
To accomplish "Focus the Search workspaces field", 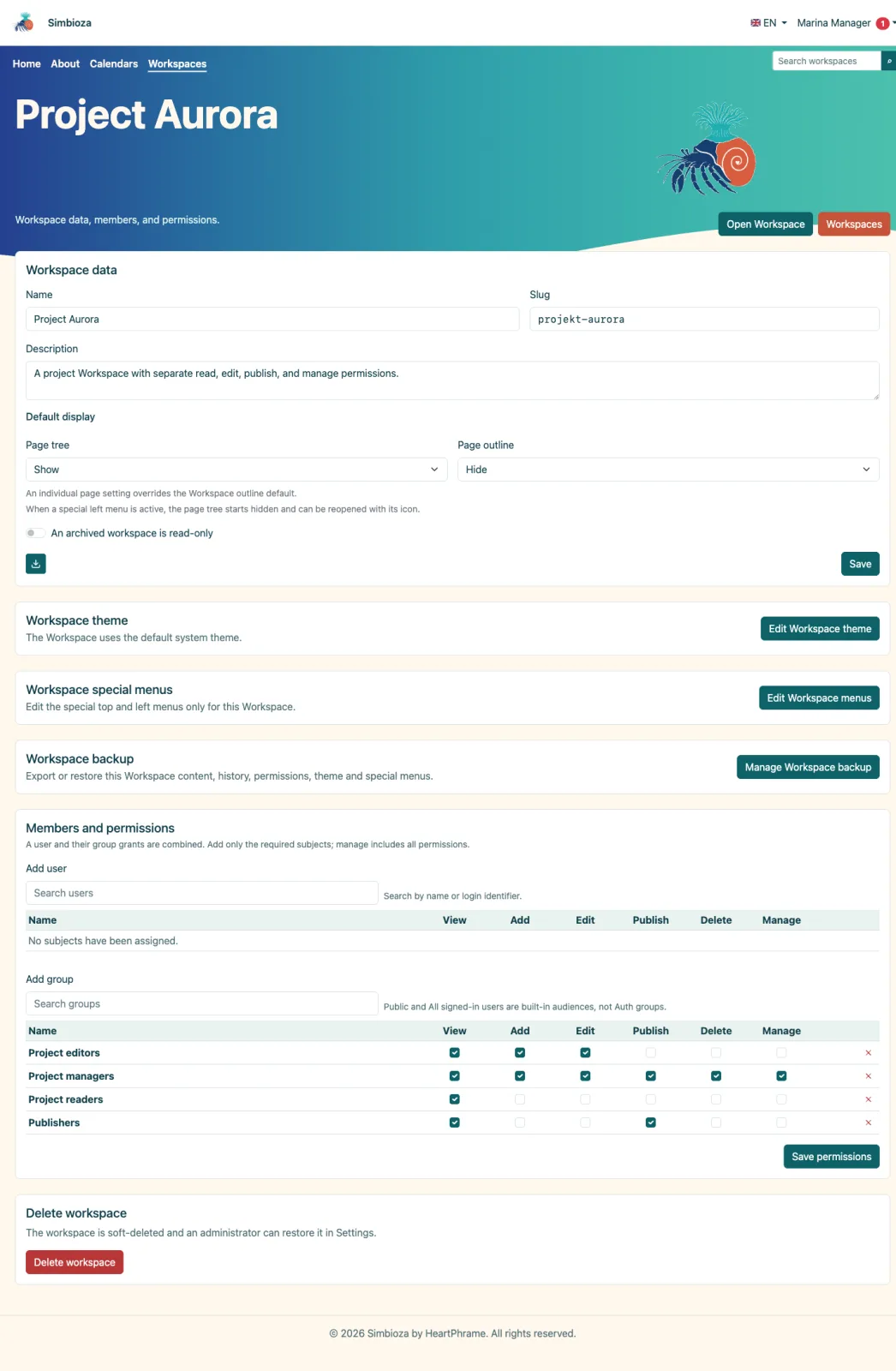I will tap(827, 61).
